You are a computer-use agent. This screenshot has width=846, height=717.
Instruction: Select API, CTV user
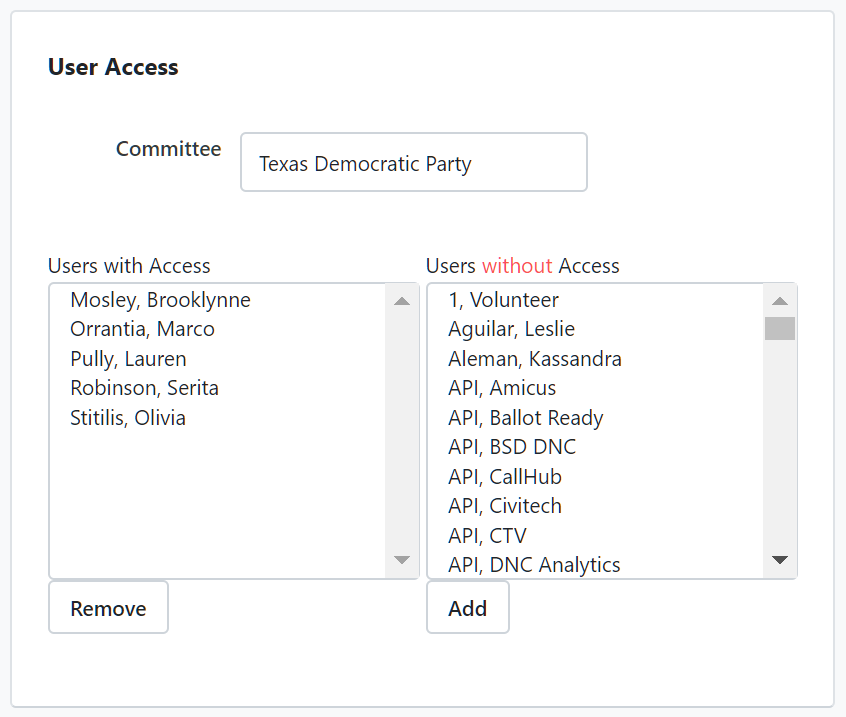point(487,536)
